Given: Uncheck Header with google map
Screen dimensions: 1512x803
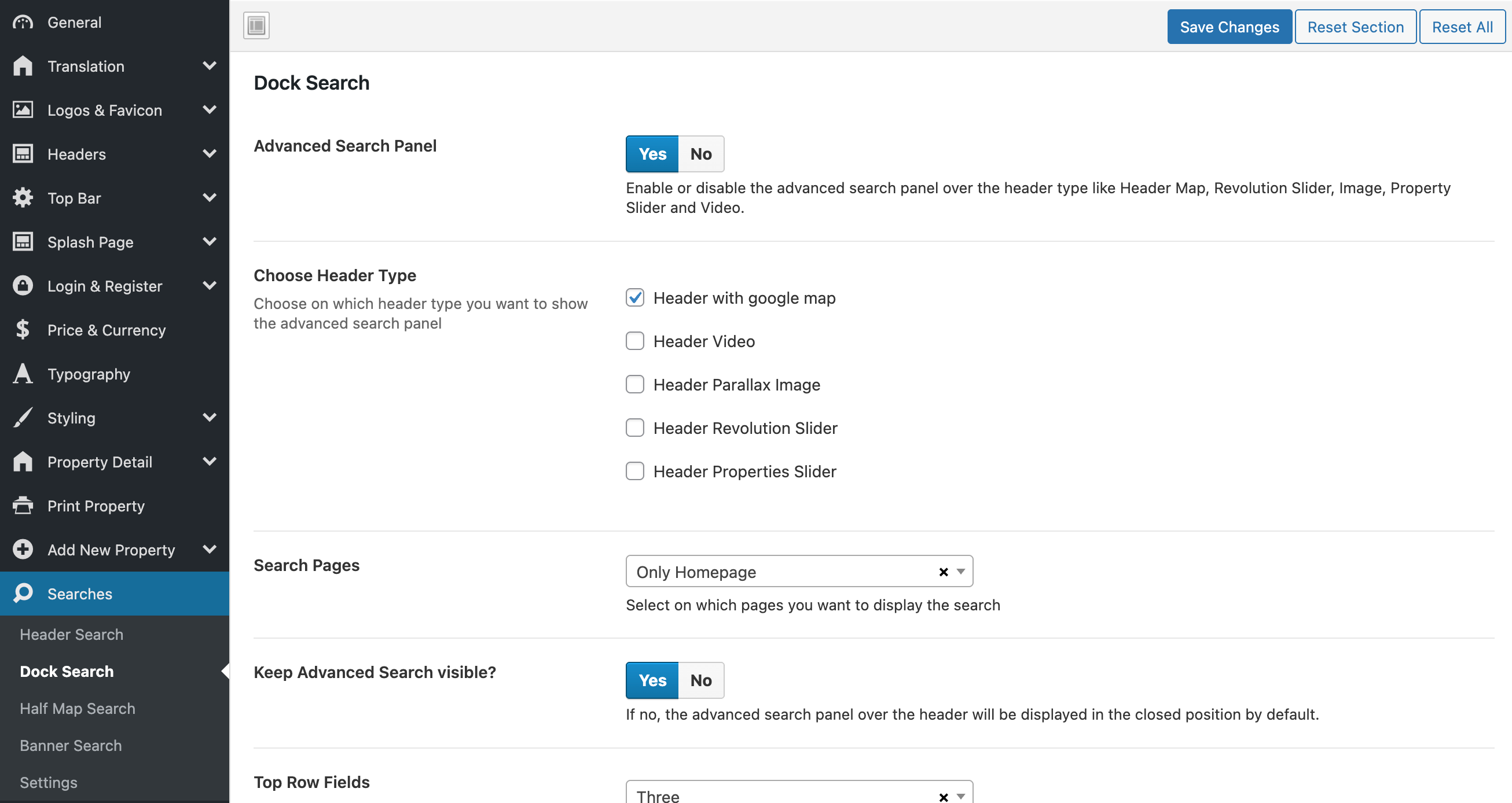Looking at the screenshot, I should (634, 298).
